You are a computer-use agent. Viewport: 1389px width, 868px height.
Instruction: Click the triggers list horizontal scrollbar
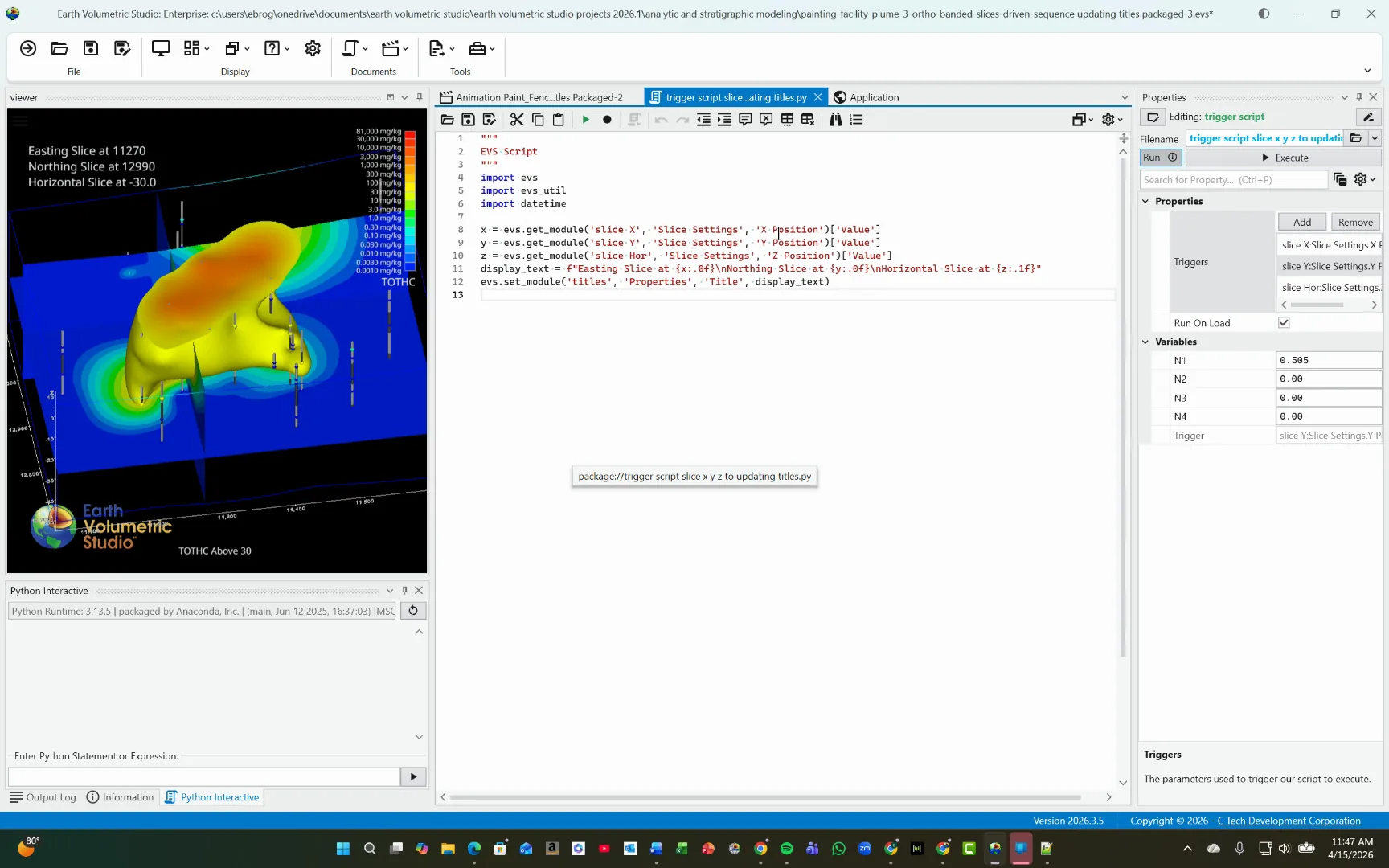coord(1316,305)
